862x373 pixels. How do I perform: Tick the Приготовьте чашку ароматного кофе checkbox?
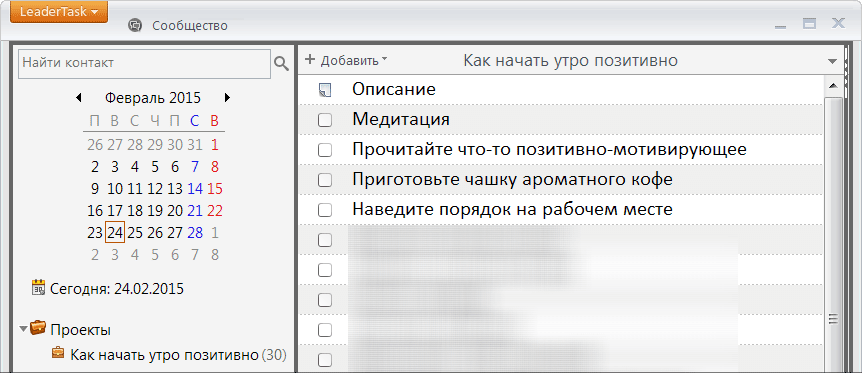(x=325, y=180)
